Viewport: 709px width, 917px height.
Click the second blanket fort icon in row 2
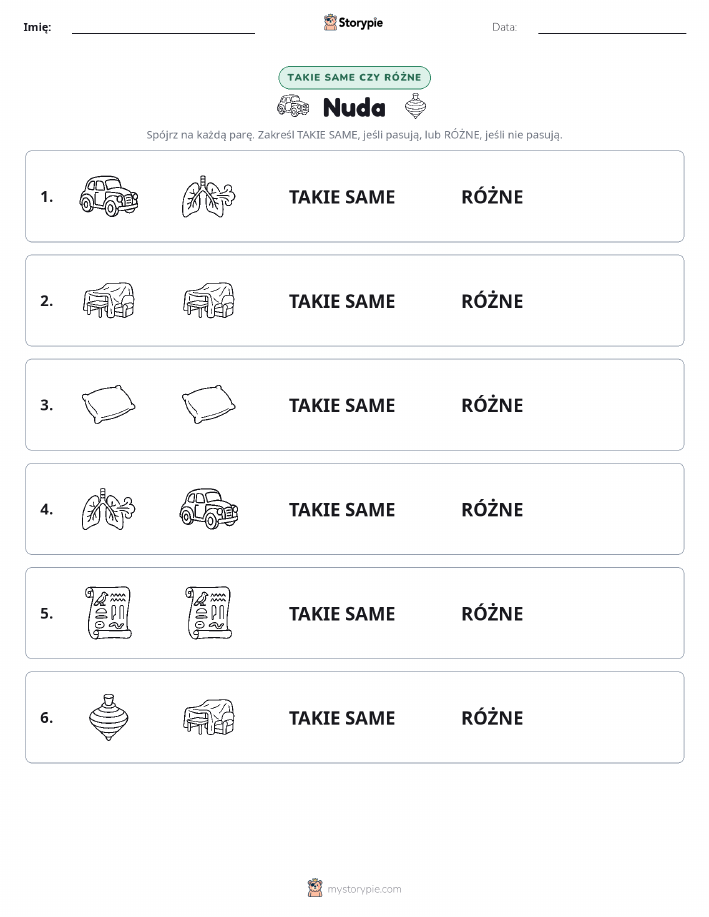point(209,301)
